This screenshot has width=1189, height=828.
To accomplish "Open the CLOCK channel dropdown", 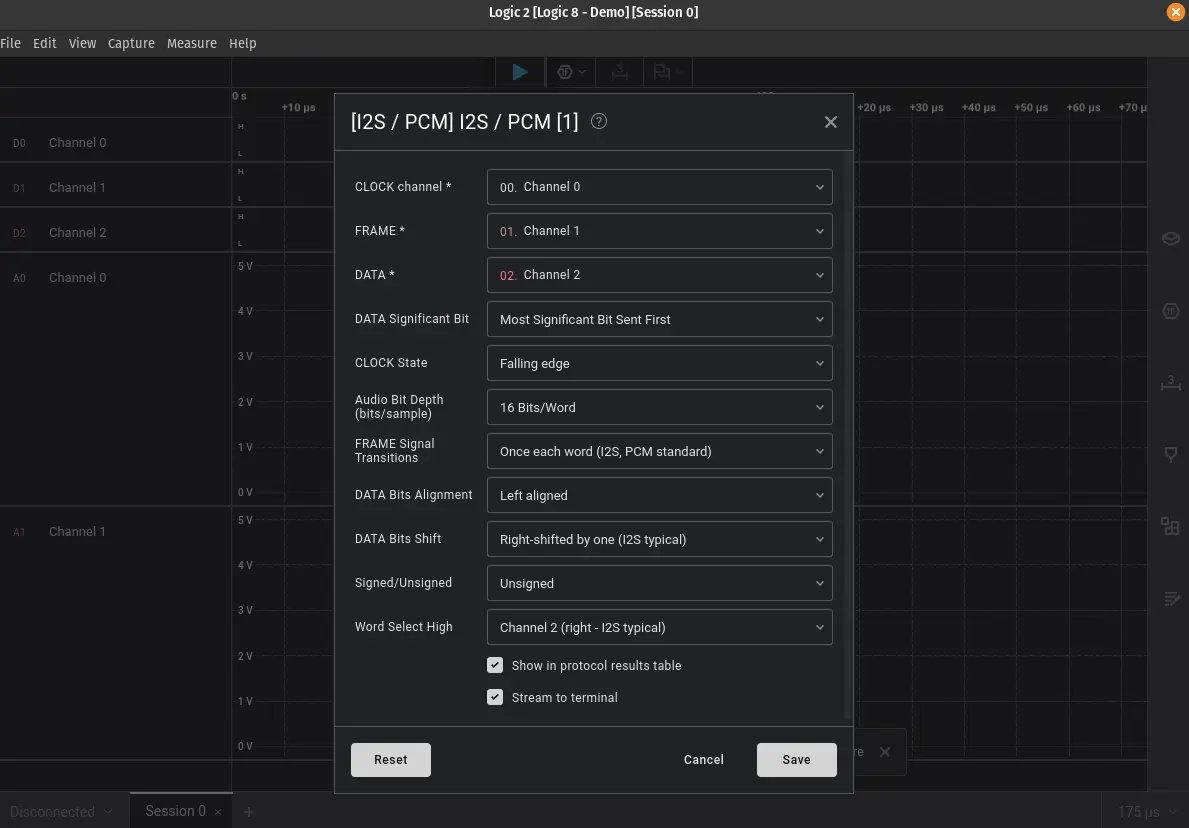I will pos(659,187).
